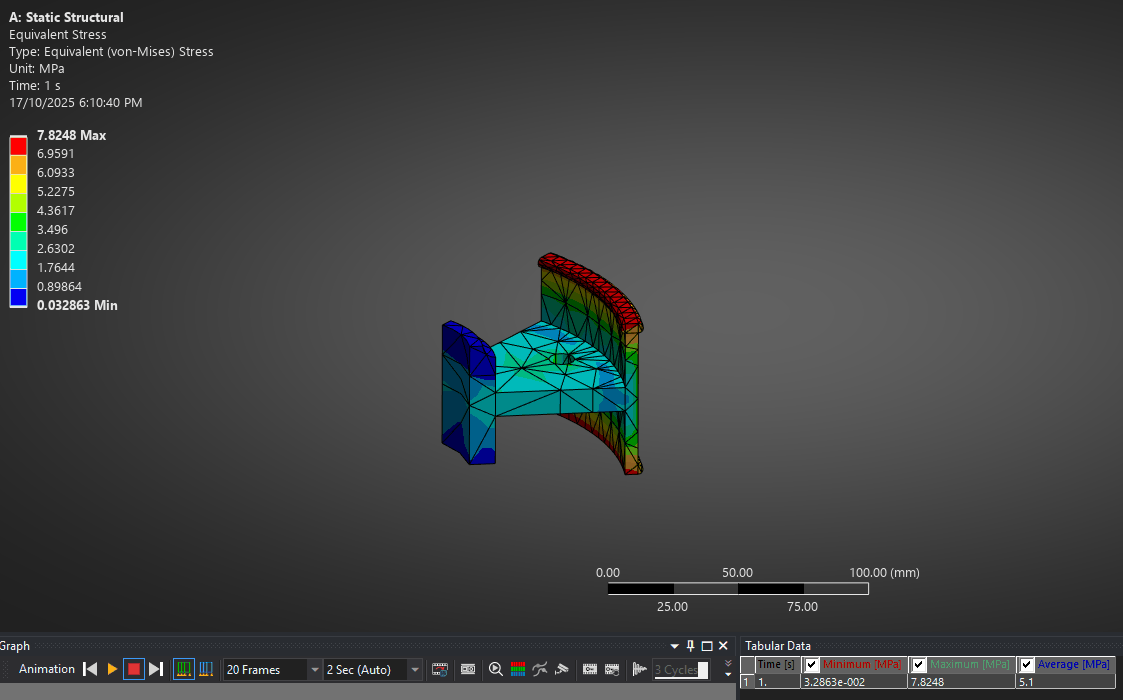Click the Export Video File icon
This screenshot has height=700, width=1123.
440,669
